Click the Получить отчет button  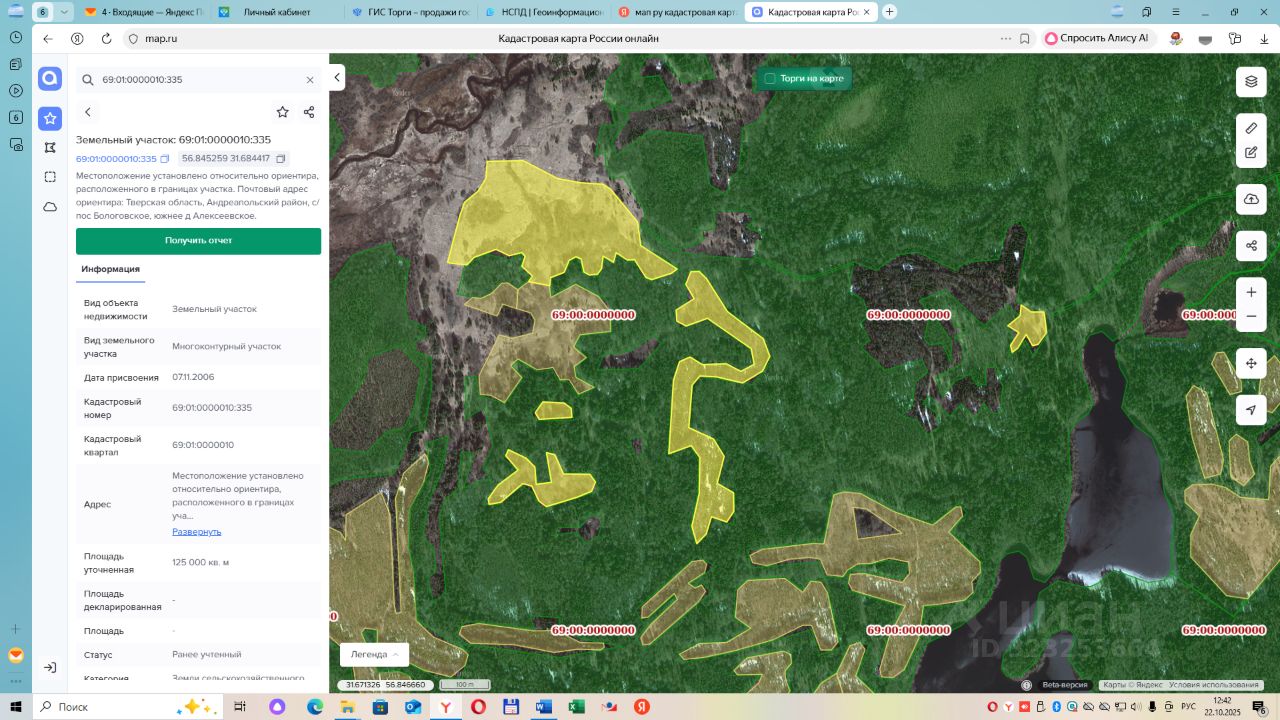pos(198,241)
